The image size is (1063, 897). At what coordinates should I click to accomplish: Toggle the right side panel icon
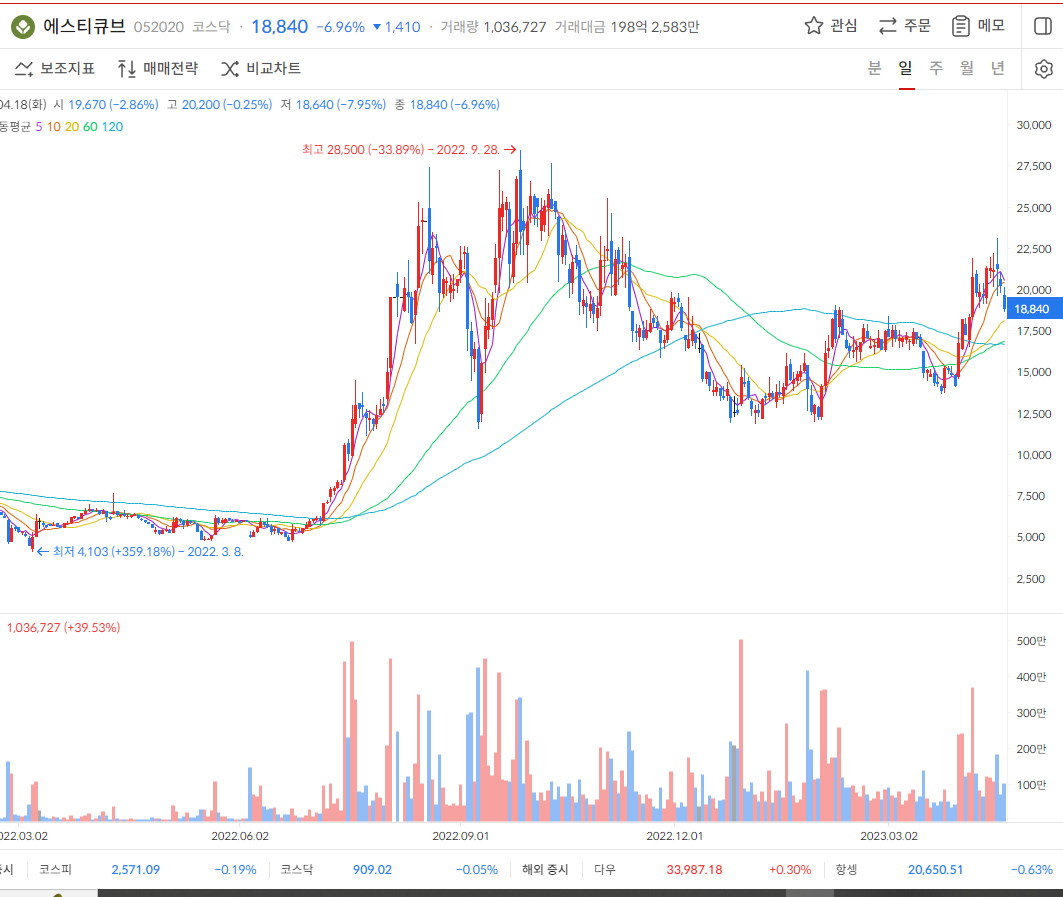point(1043,26)
